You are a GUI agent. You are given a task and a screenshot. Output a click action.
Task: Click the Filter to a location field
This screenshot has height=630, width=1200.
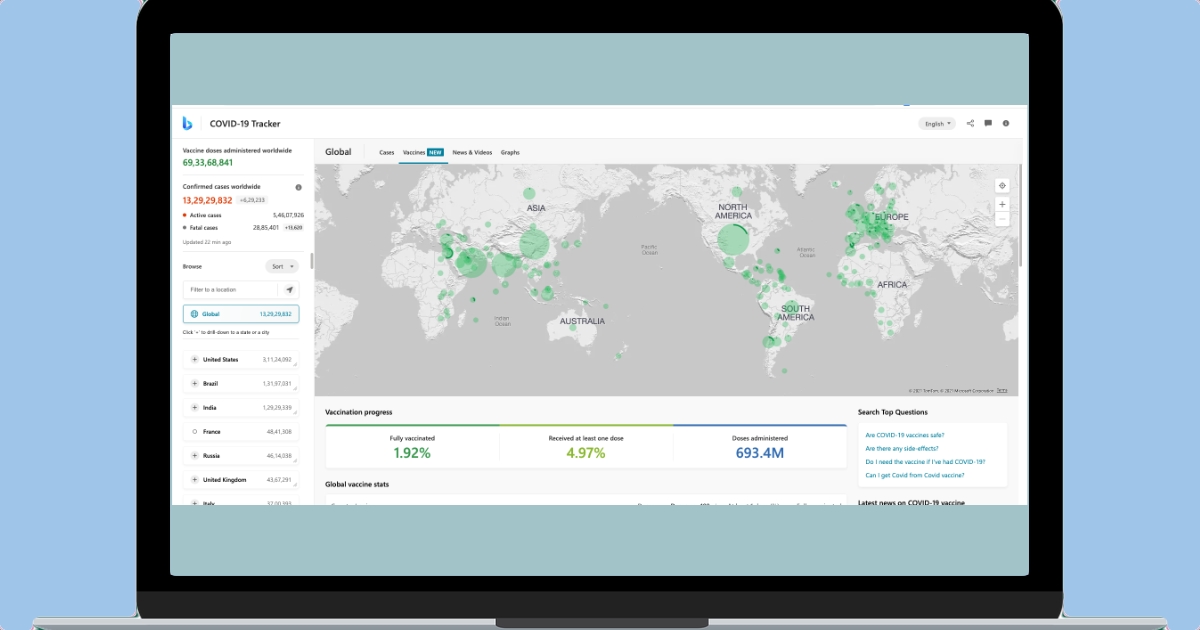click(230, 290)
